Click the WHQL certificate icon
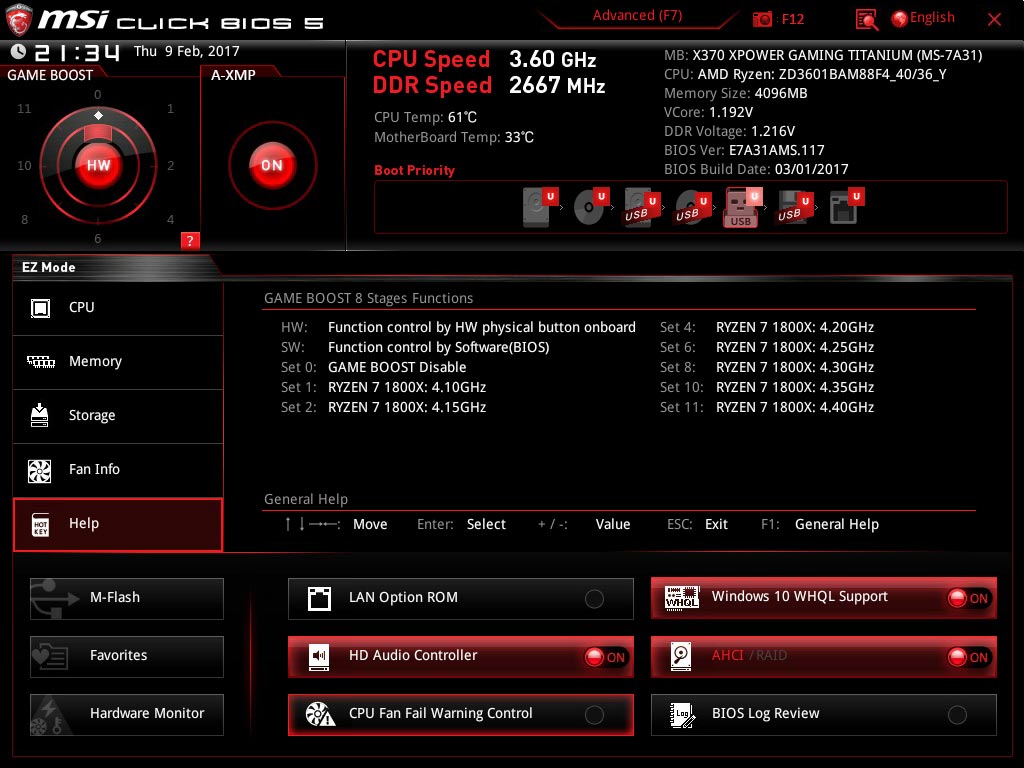The width and height of the screenshot is (1024, 768). (x=681, y=597)
